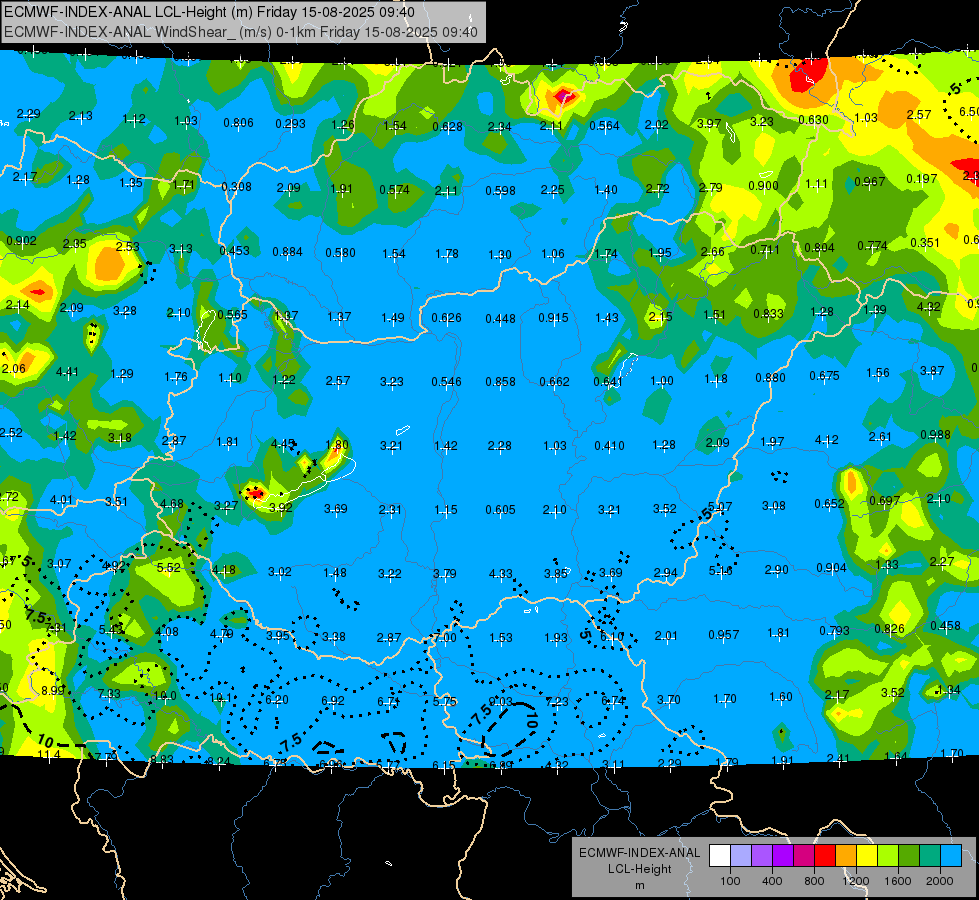
Task: Click the wind shear value 0.628
Action: point(448,127)
